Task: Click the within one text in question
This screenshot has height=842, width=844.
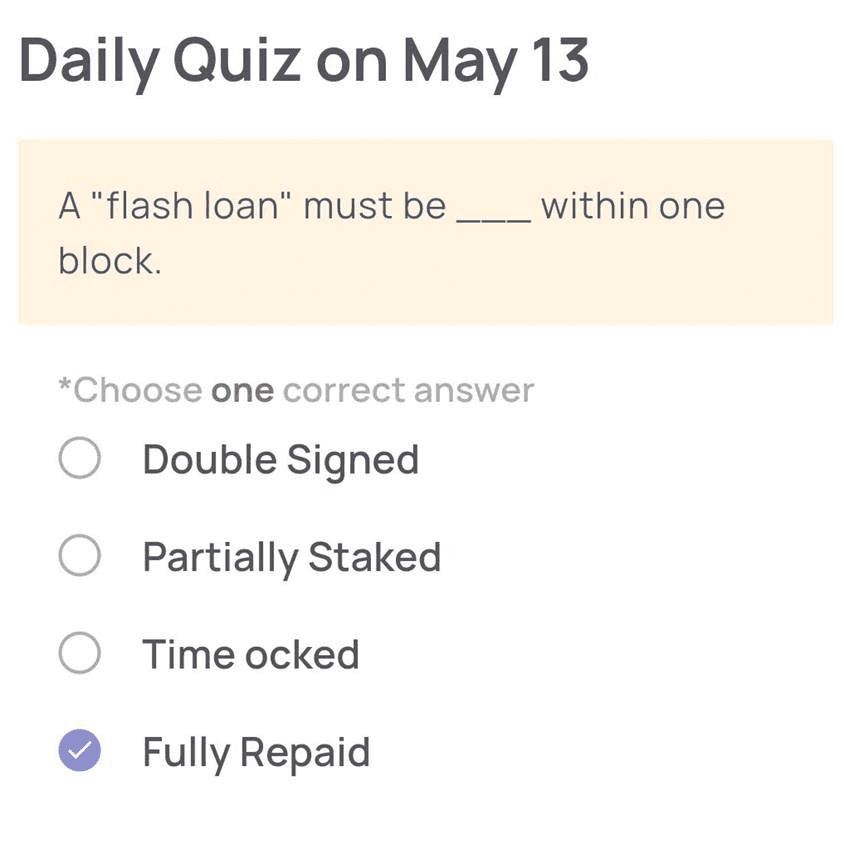Action: [633, 206]
